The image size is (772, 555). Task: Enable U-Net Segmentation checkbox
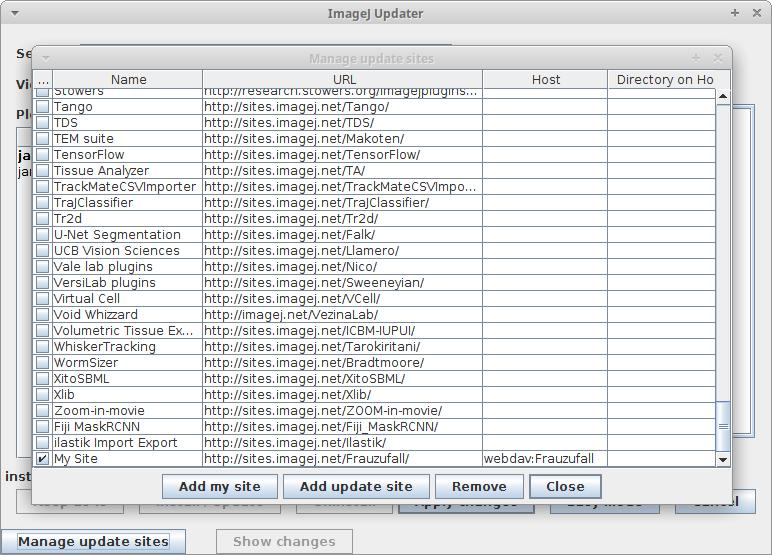pyautogui.click(x=43, y=234)
